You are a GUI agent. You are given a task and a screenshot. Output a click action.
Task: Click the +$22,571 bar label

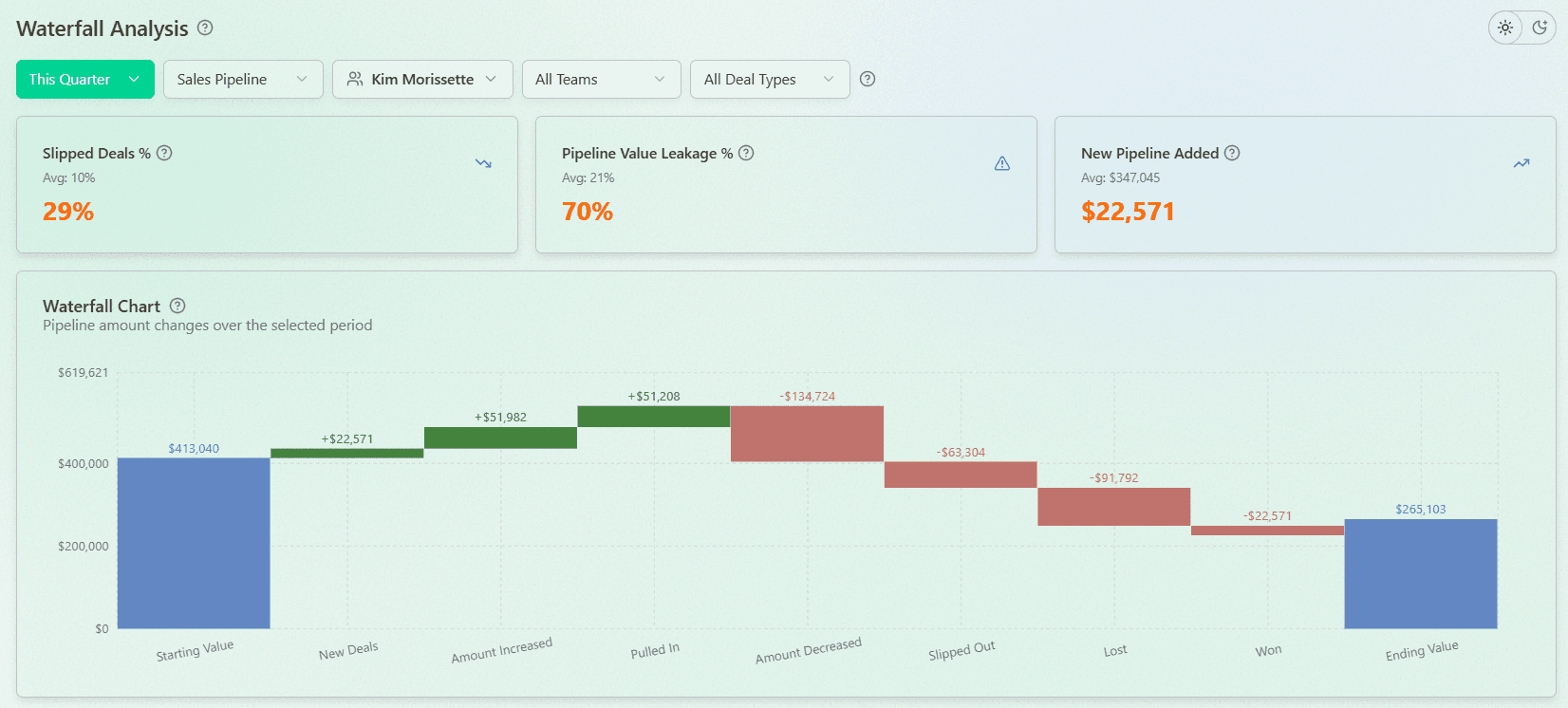[x=347, y=439]
